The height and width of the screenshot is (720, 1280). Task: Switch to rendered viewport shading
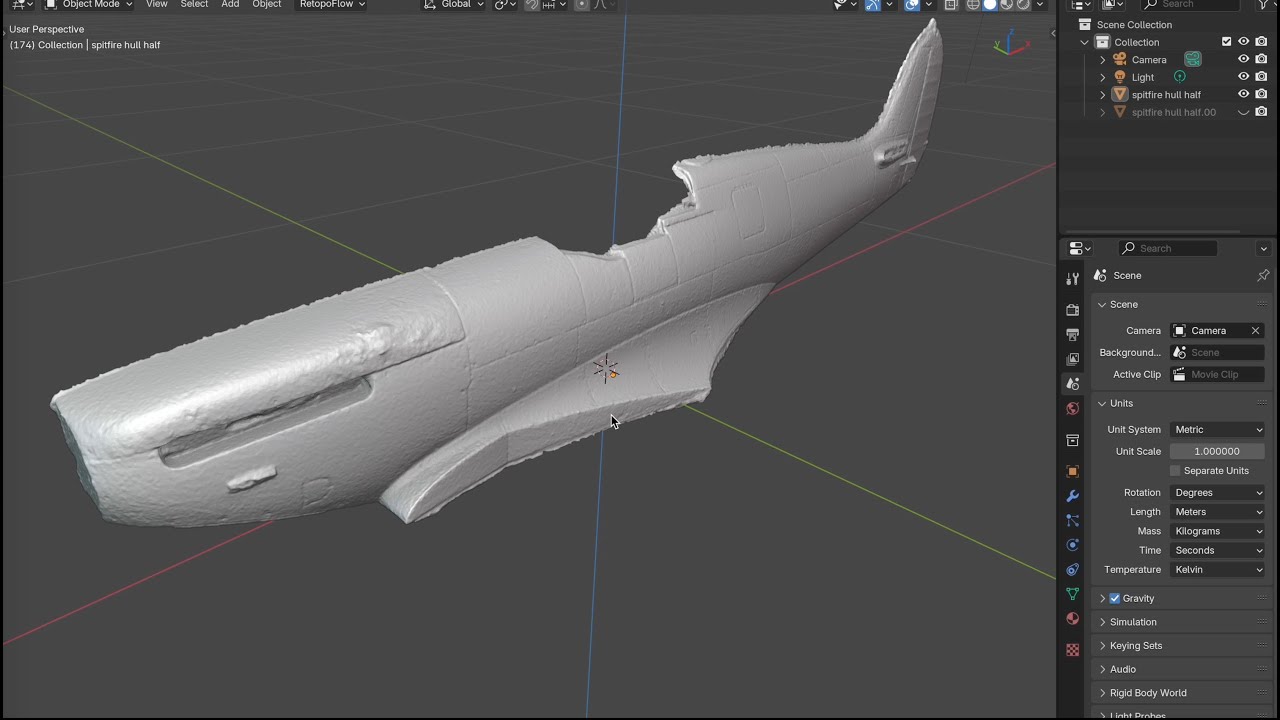[x=1024, y=5]
